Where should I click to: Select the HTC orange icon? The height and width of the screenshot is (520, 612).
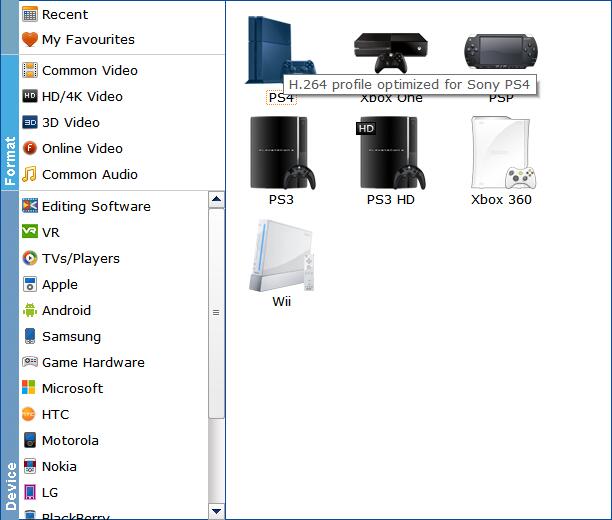pyautogui.click(x=28, y=414)
